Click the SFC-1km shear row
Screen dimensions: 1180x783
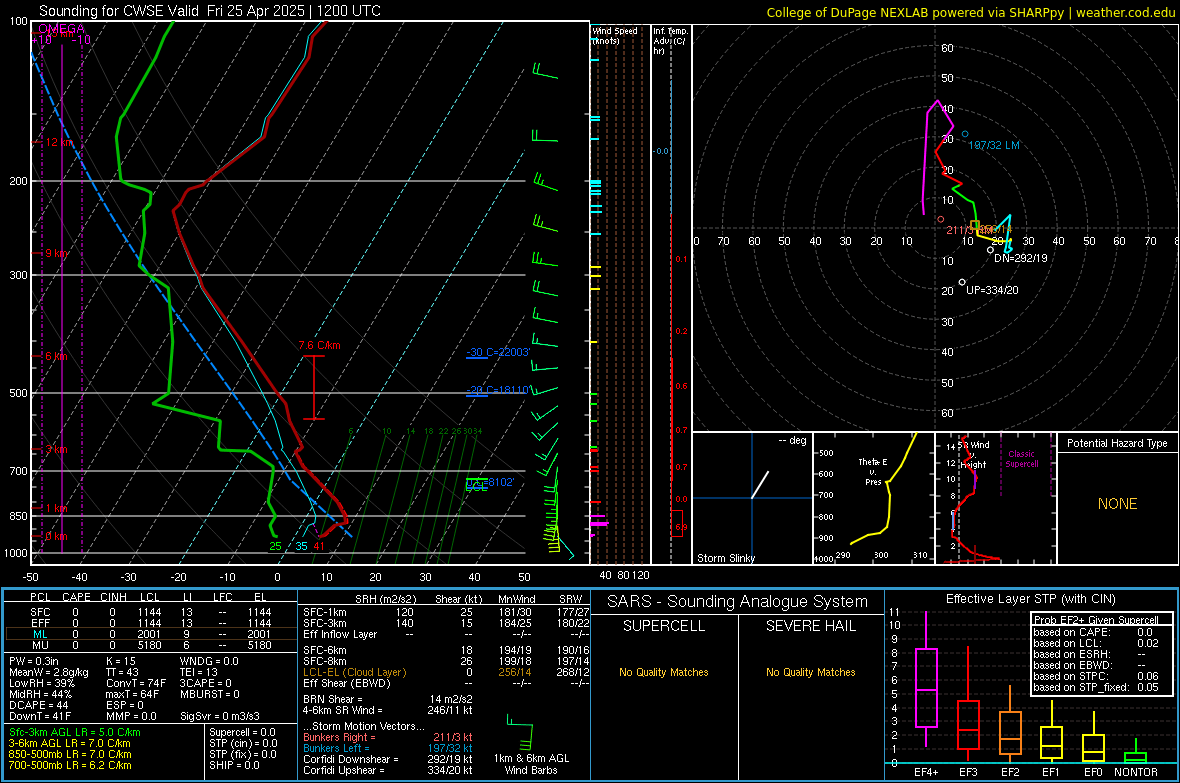coord(446,612)
